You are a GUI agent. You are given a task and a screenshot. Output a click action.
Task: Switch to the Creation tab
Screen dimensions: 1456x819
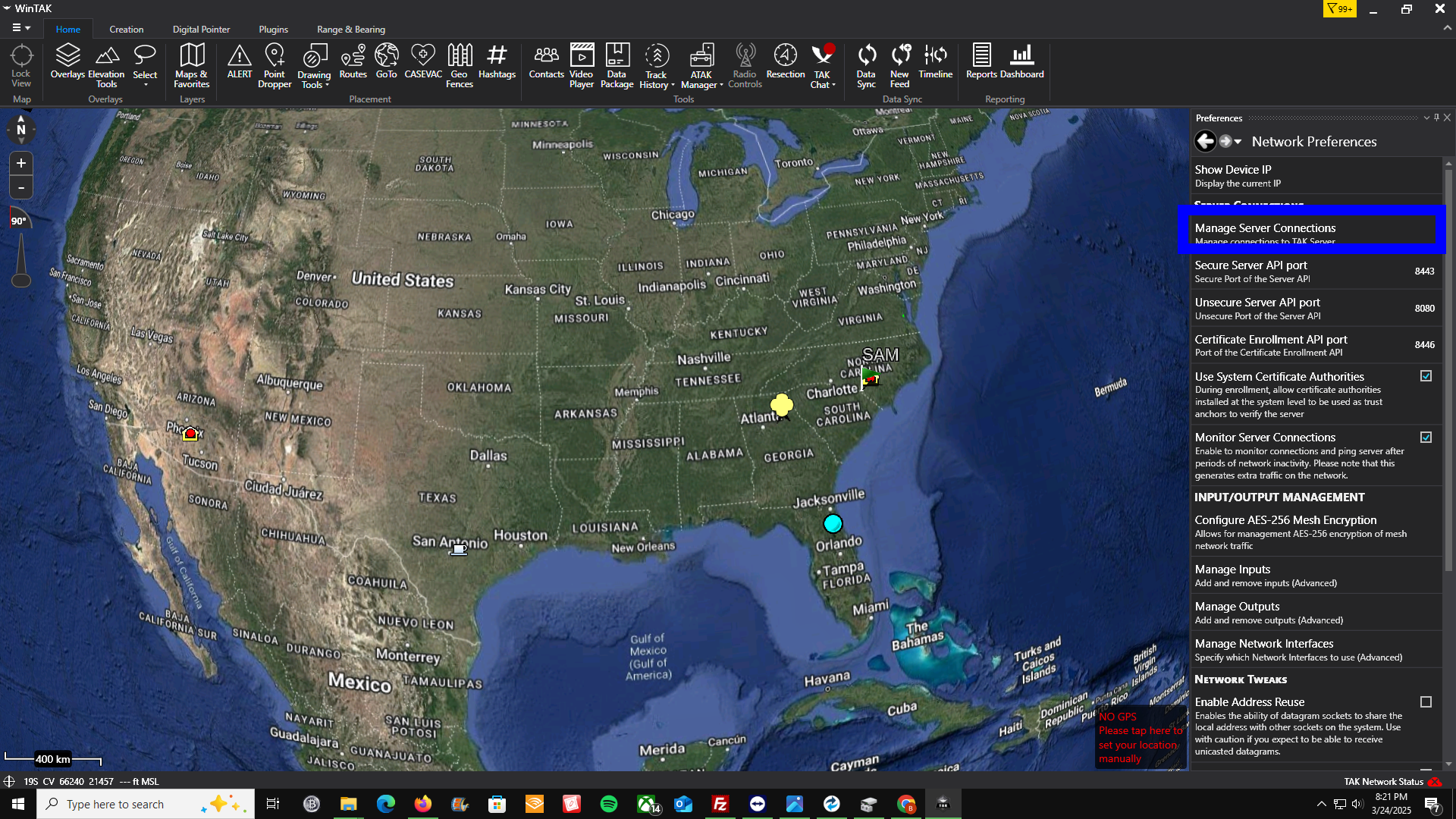pyautogui.click(x=126, y=30)
